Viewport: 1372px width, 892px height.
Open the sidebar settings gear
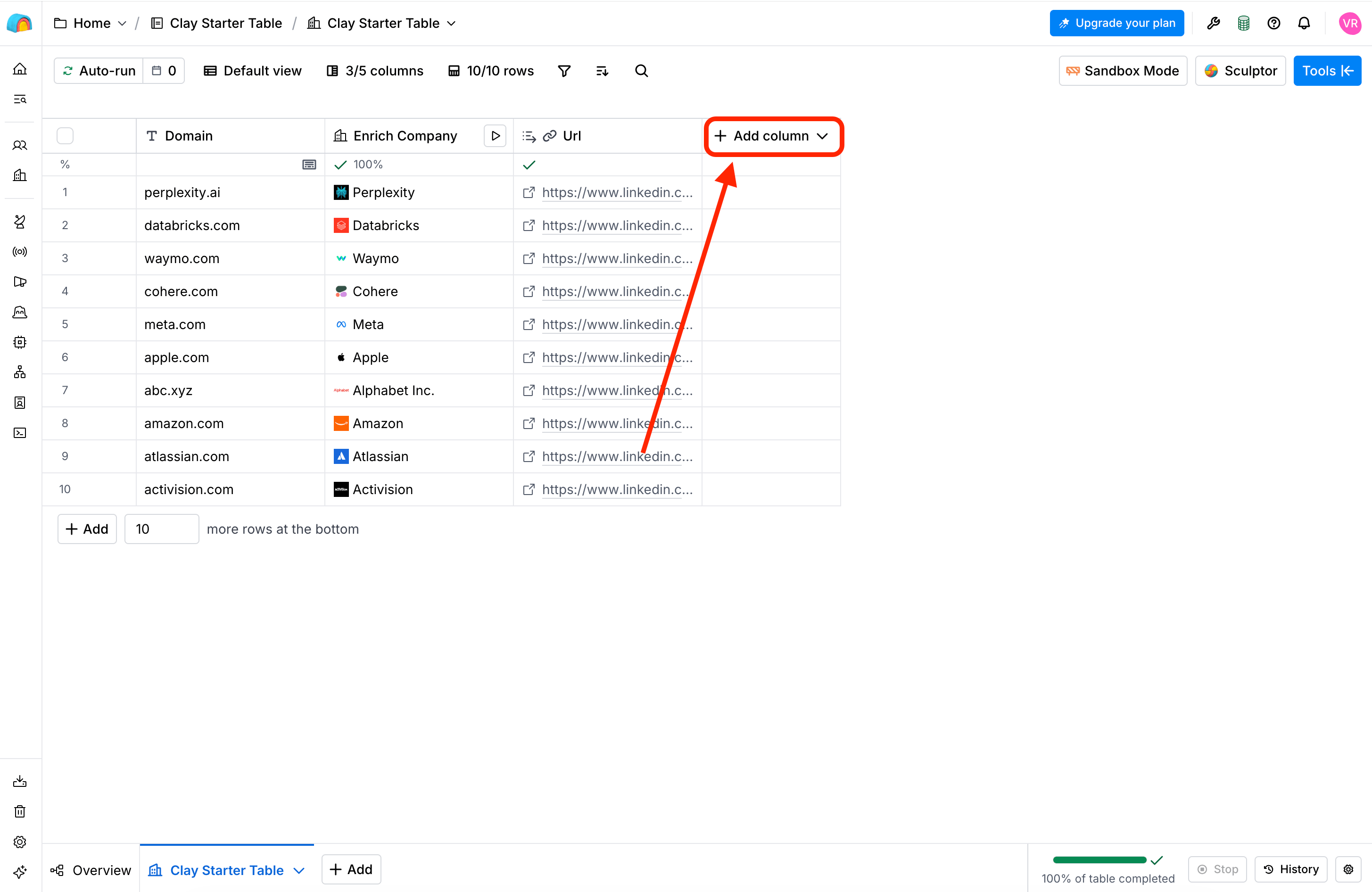coord(20,842)
